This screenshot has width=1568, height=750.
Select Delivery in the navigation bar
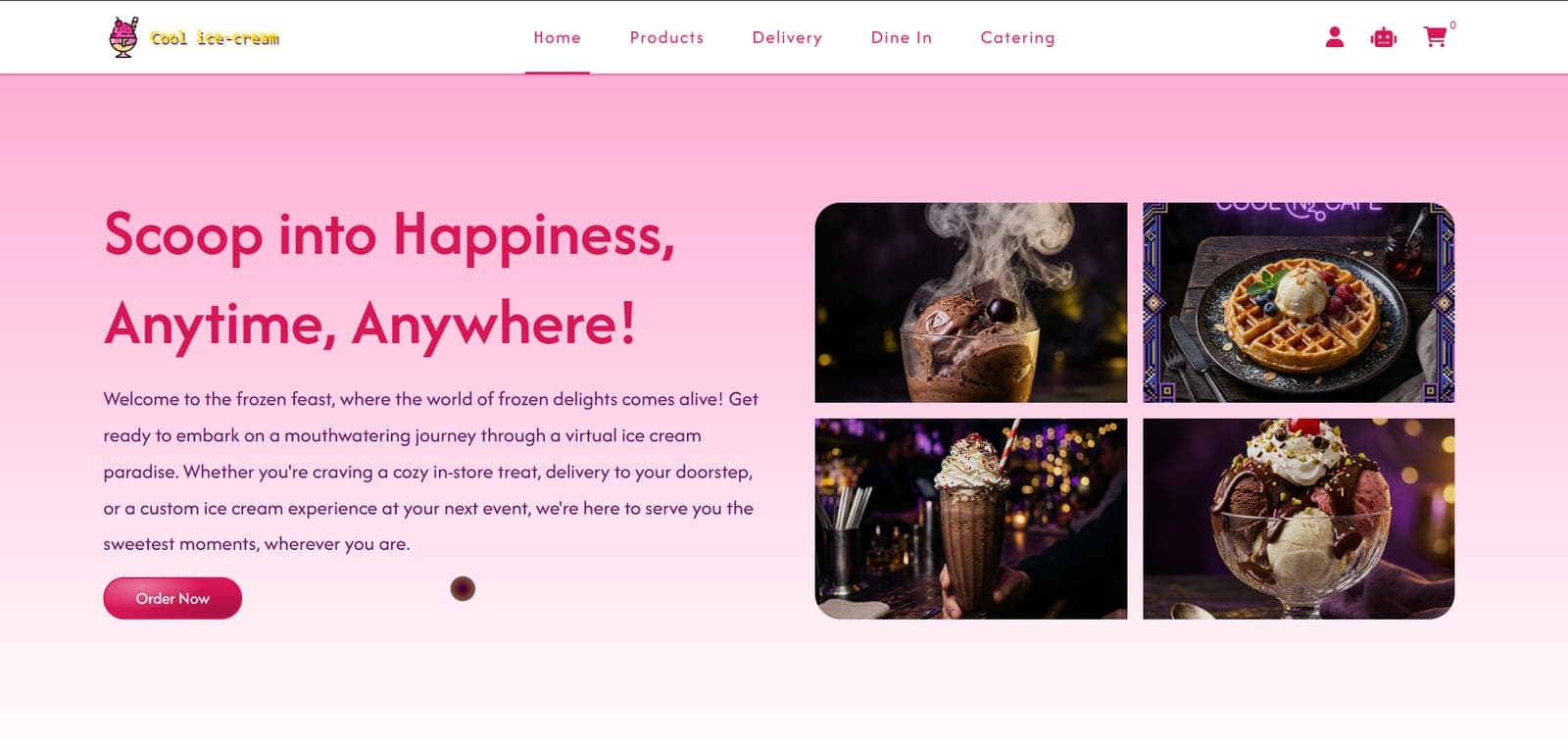(x=787, y=37)
